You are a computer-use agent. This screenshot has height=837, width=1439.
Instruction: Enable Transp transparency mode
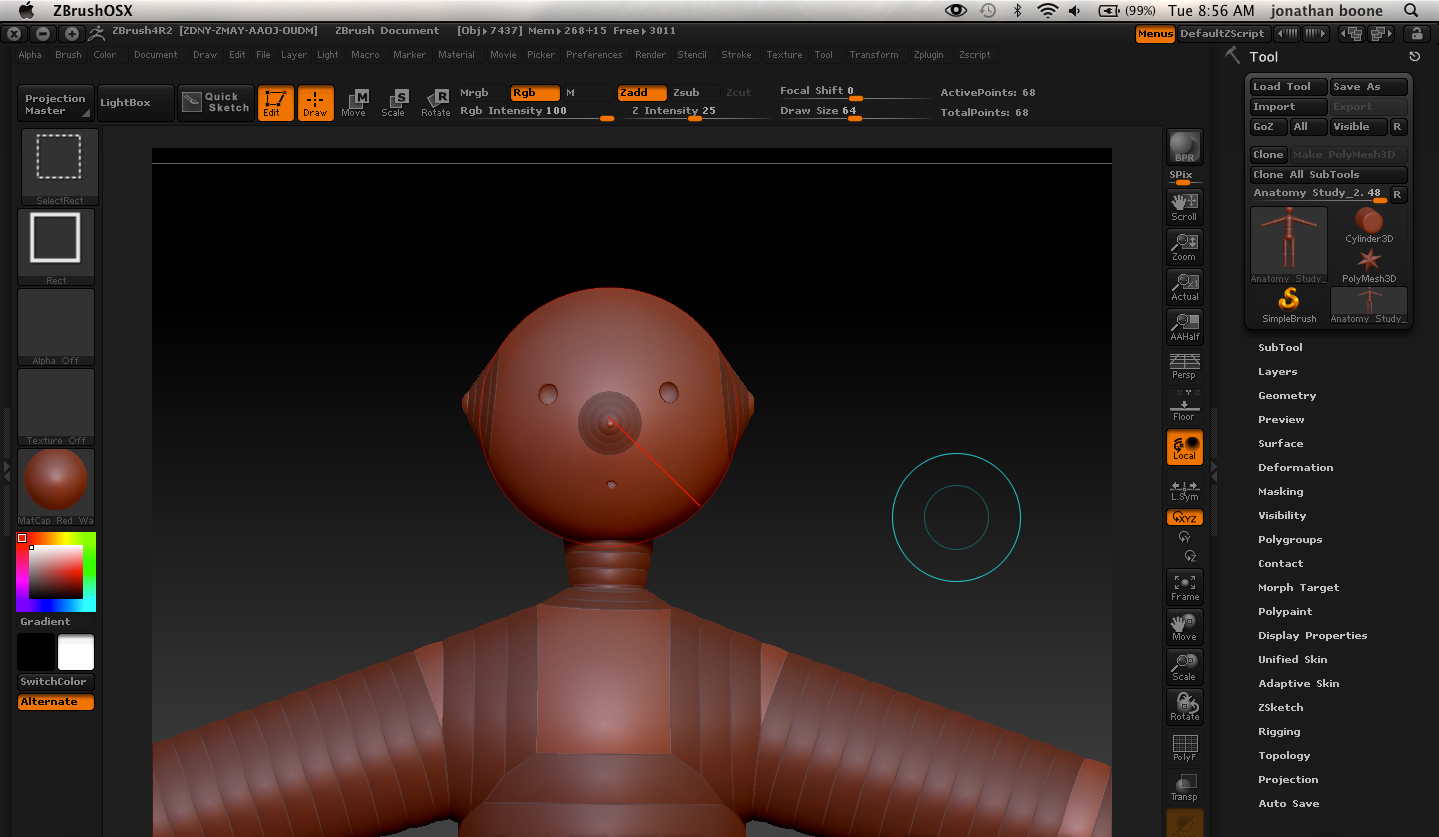coord(1184,786)
